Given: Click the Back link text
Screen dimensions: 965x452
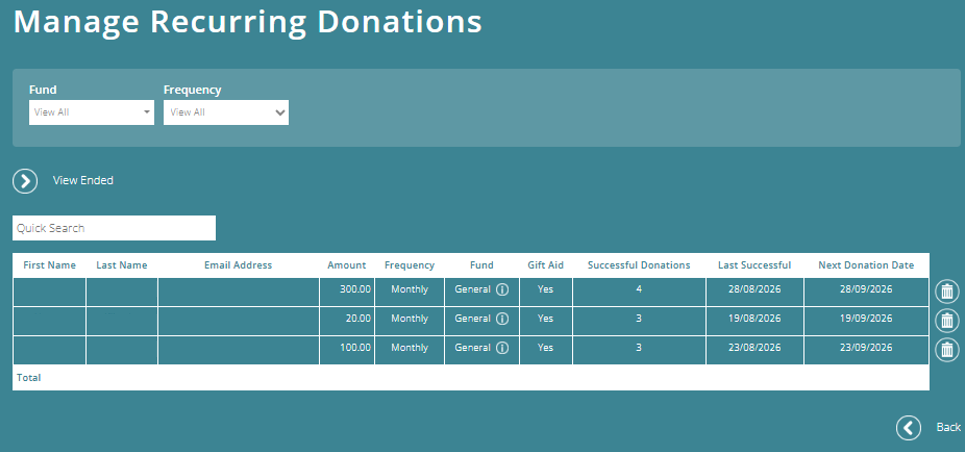Looking at the screenshot, I should [948, 427].
